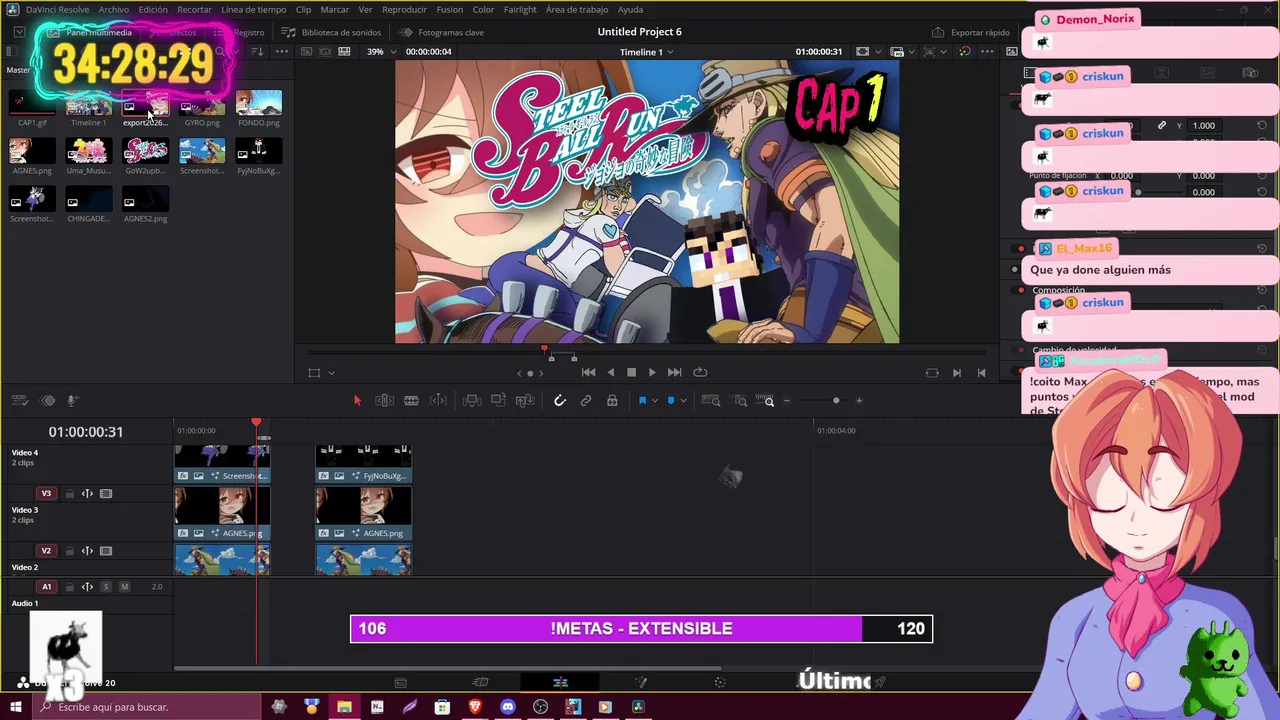Add a blue marker on timeline
This screenshot has height=720, width=1280.
pyautogui.click(x=671, y=401)
